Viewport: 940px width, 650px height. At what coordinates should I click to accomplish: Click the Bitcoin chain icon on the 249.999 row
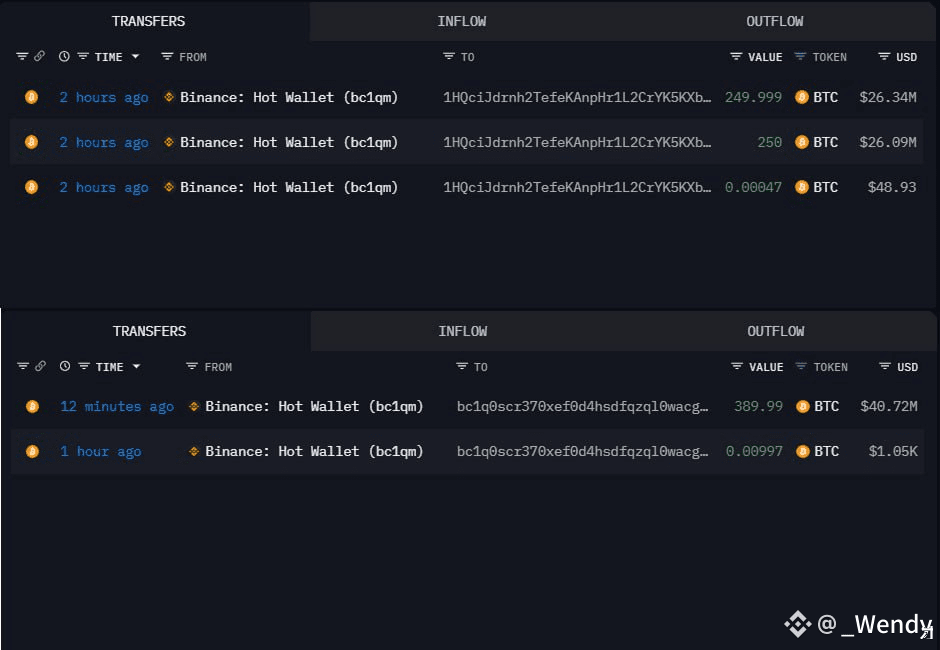tap(31, 97)
